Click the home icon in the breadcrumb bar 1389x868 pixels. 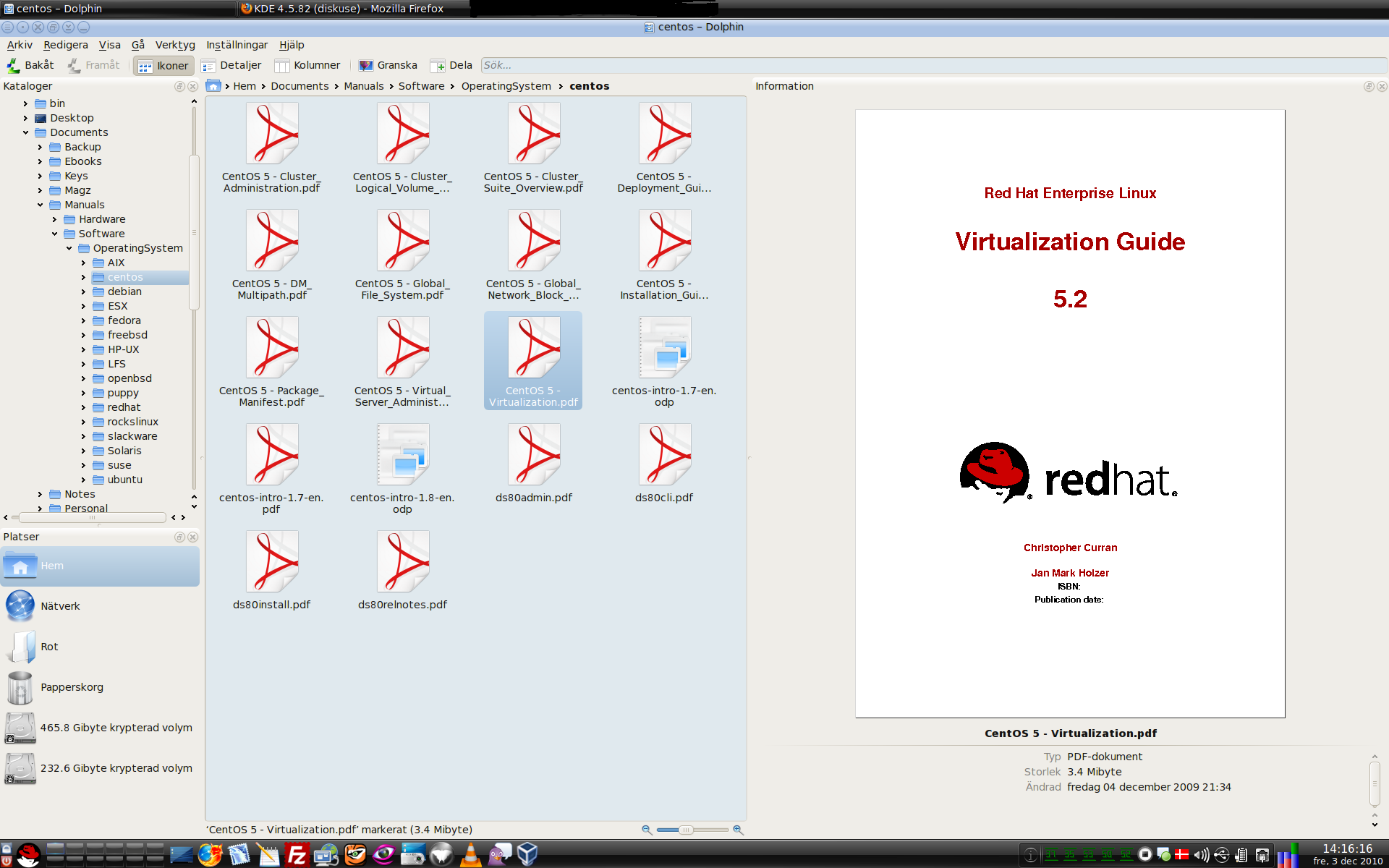[x=213, y=85]
